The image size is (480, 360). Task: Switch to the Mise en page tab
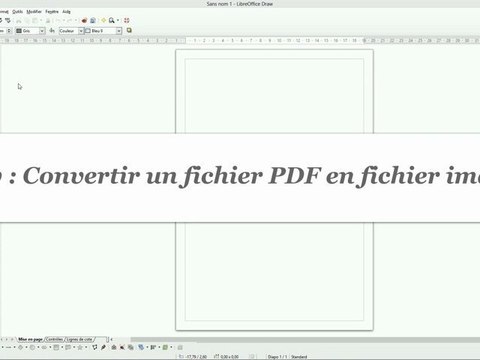click(30, 339)
